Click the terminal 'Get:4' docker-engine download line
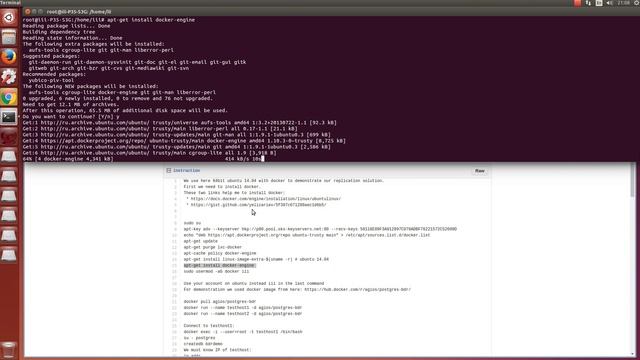Viewport: 640px width, 360px height. coord(184,141)
